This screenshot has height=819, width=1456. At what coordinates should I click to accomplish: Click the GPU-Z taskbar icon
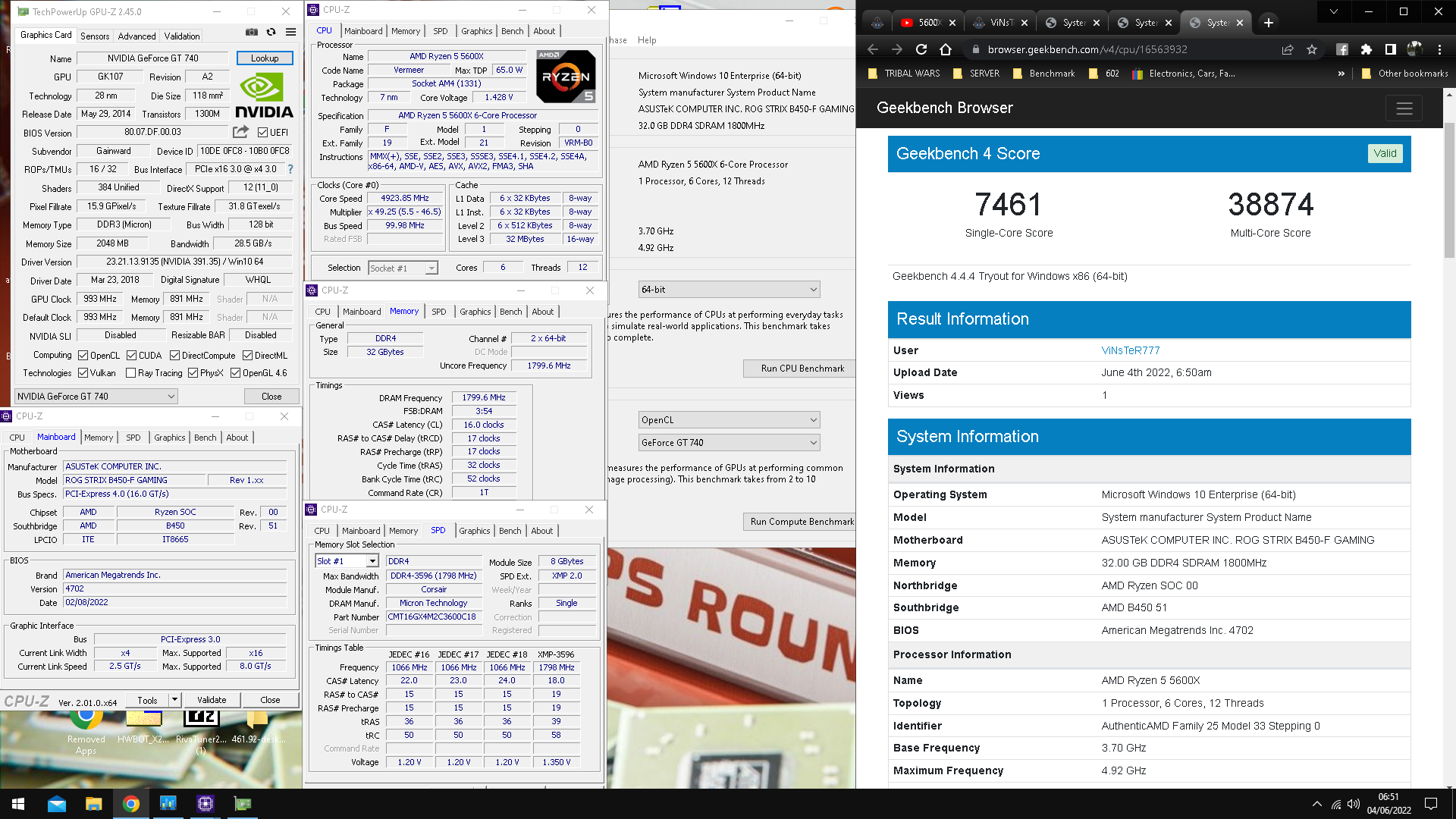click(x=243, y=804)
